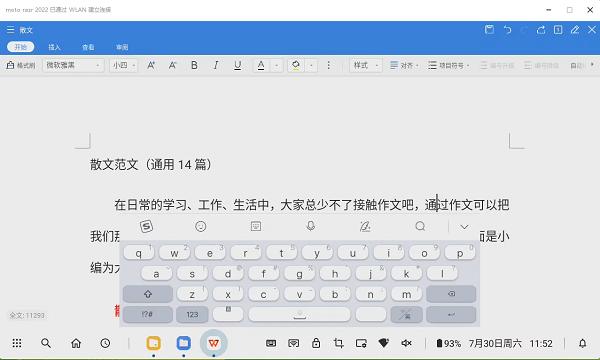Open the 样式 styles dropdown
600x360 pixels.
click(366, 65)
